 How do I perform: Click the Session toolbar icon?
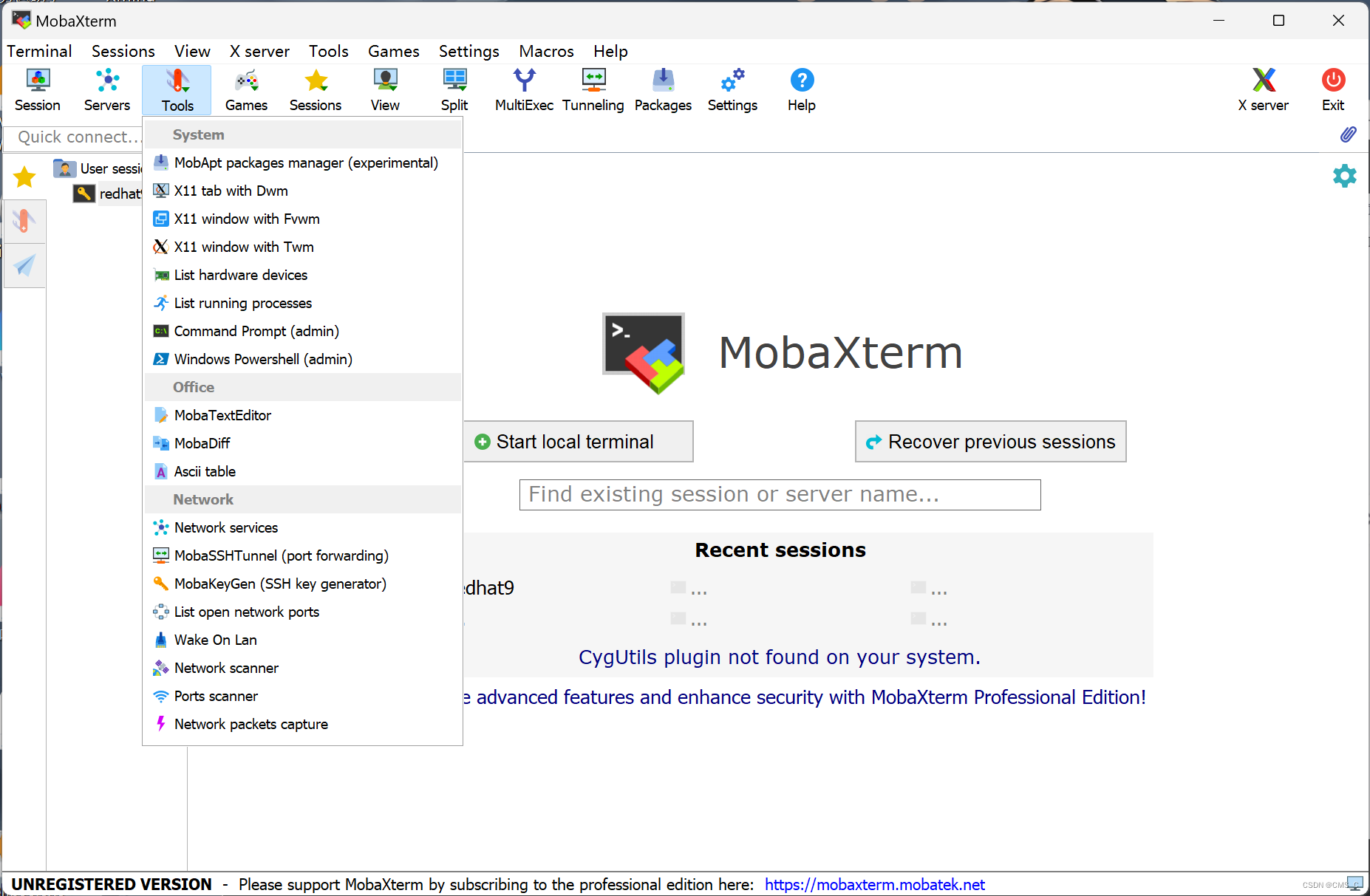point(38,90)
